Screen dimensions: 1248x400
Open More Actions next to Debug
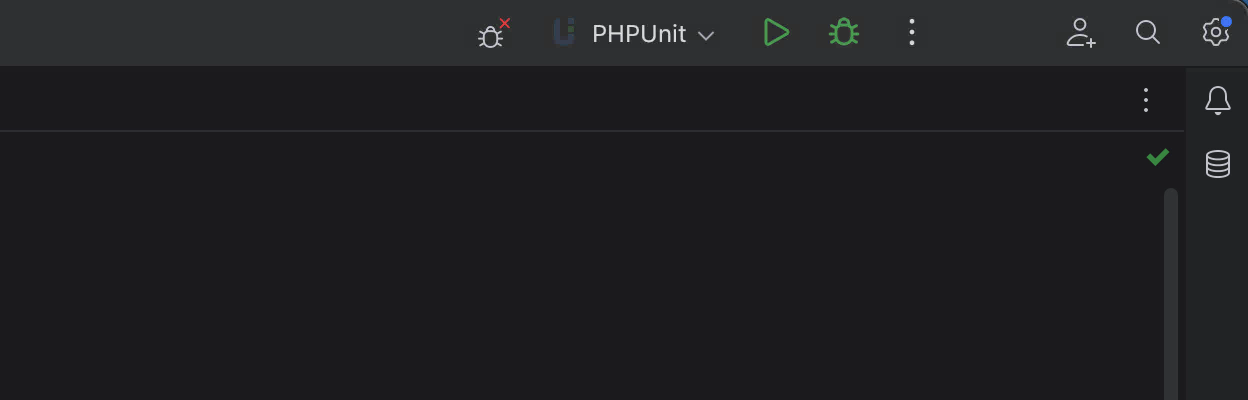pyautogui.click(x=911, y=33)
